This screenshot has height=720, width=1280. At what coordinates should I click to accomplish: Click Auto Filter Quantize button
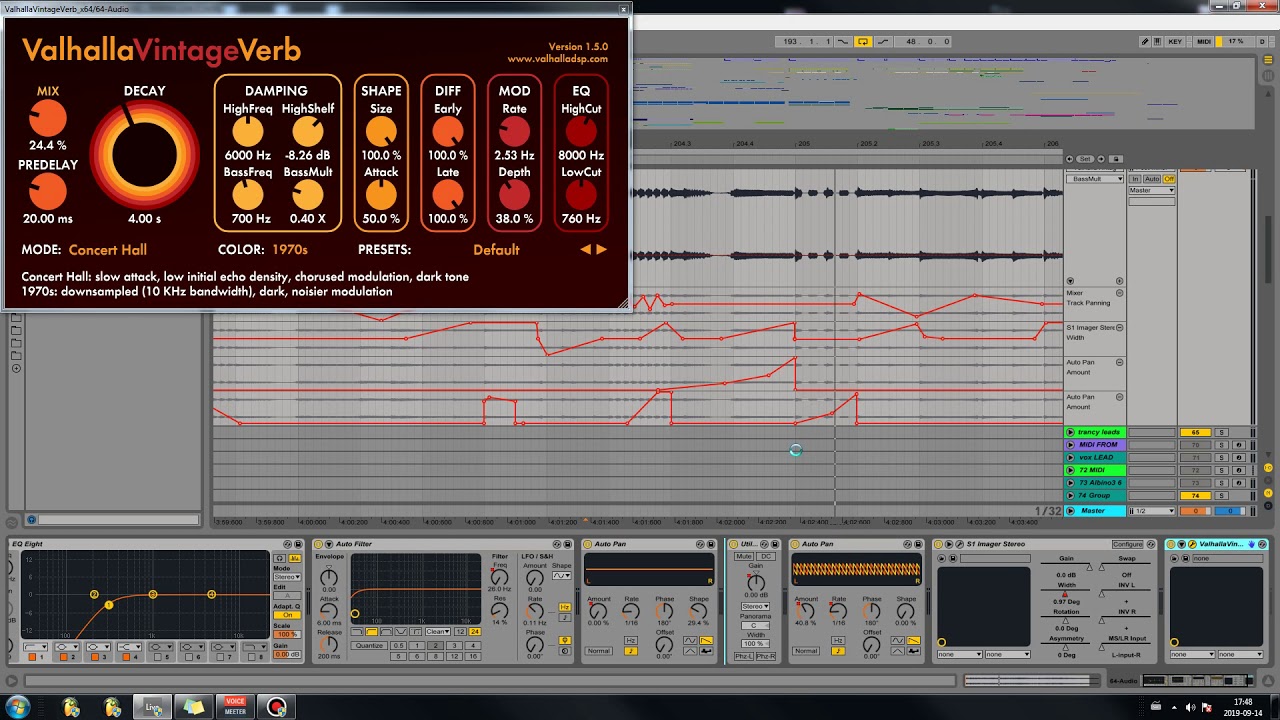pos(369,645)
